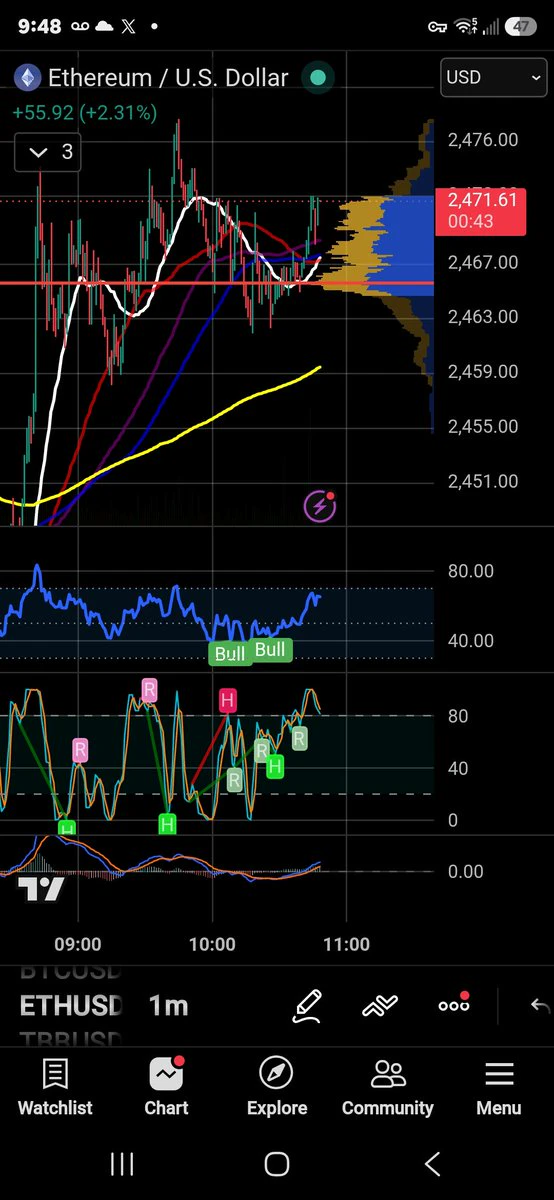Viewport: 554px width, 1200px height.
Task: Switch to the Watchlist tab
Action: [55, 1087]
